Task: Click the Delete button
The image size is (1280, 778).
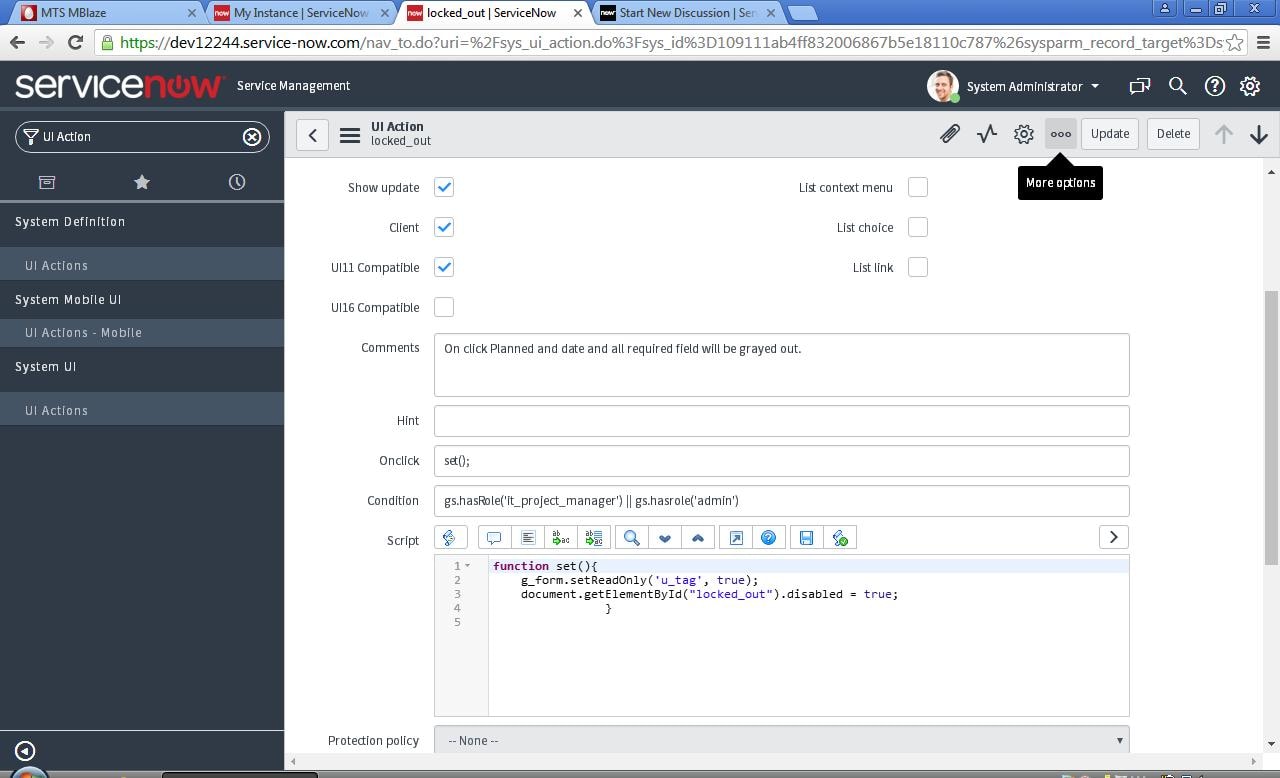Action: [x=1173, y=134]
